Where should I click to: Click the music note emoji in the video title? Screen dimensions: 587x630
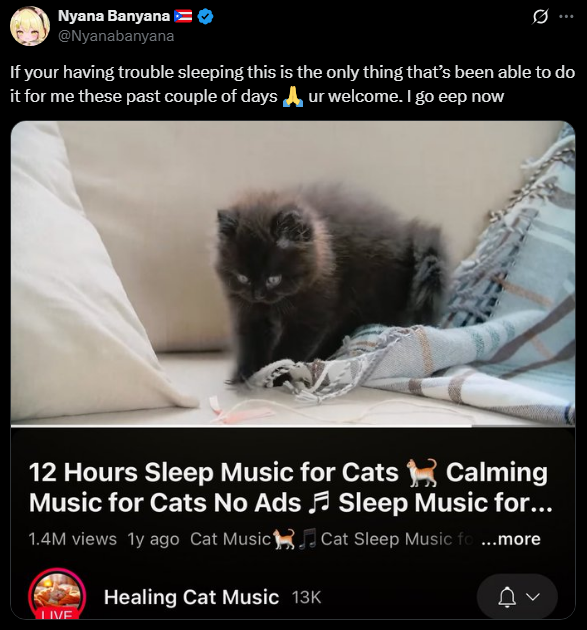319,503
